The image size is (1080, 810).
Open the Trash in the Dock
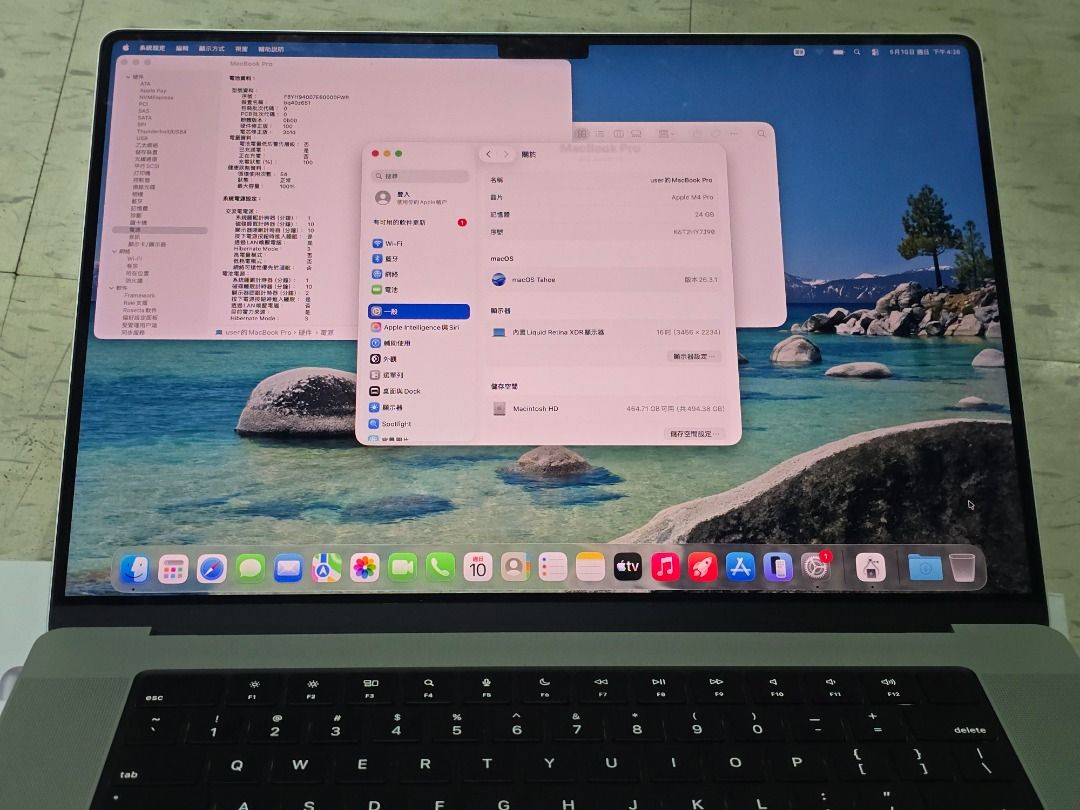pyautogui.click(x=963, y=568)
